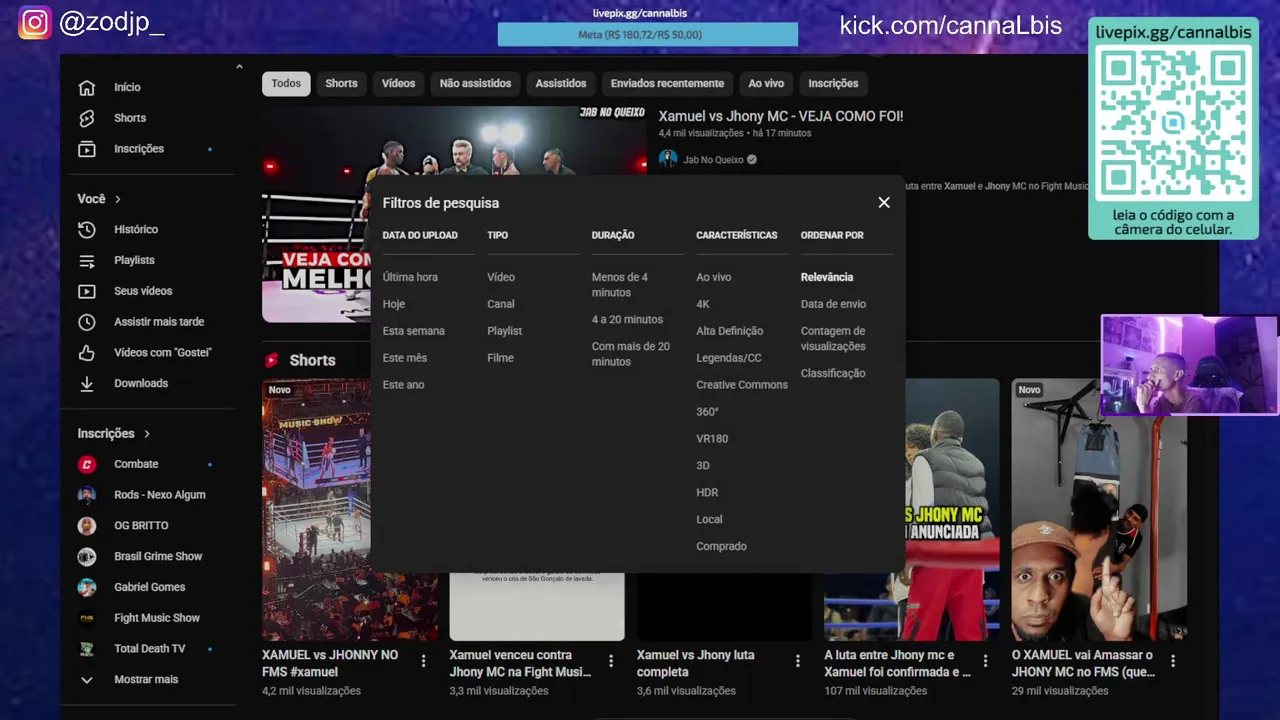Screen dimensions: 1280x720
Task: Open the Shorts sidebar icon
Action: coord(87,118)
